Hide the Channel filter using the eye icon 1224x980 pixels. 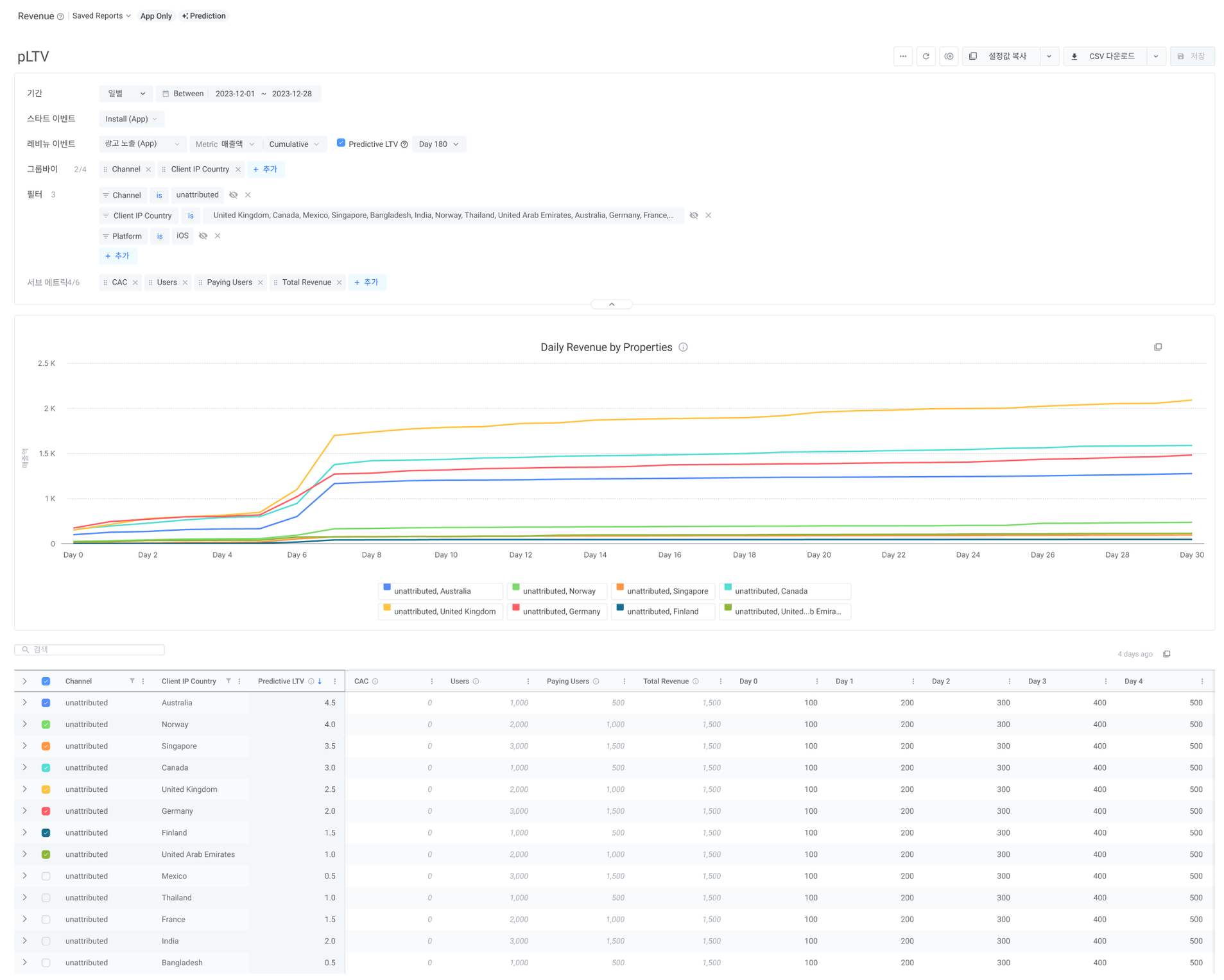233,195
